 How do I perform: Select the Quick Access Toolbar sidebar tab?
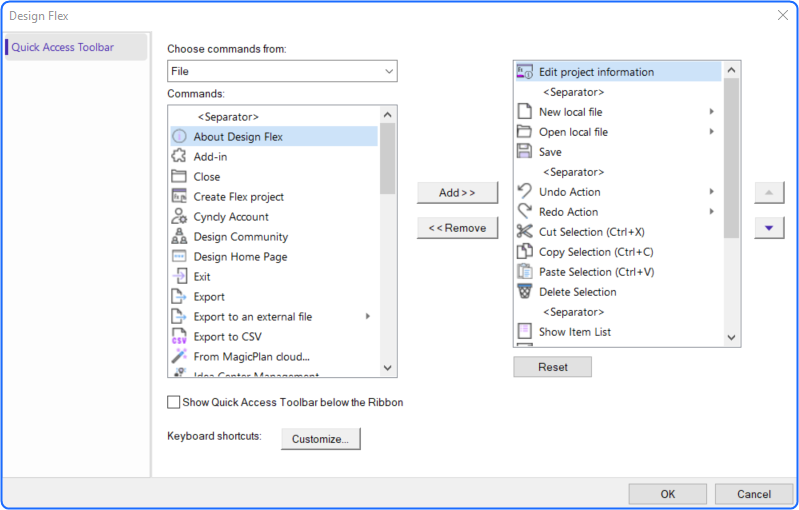point(76,47)
